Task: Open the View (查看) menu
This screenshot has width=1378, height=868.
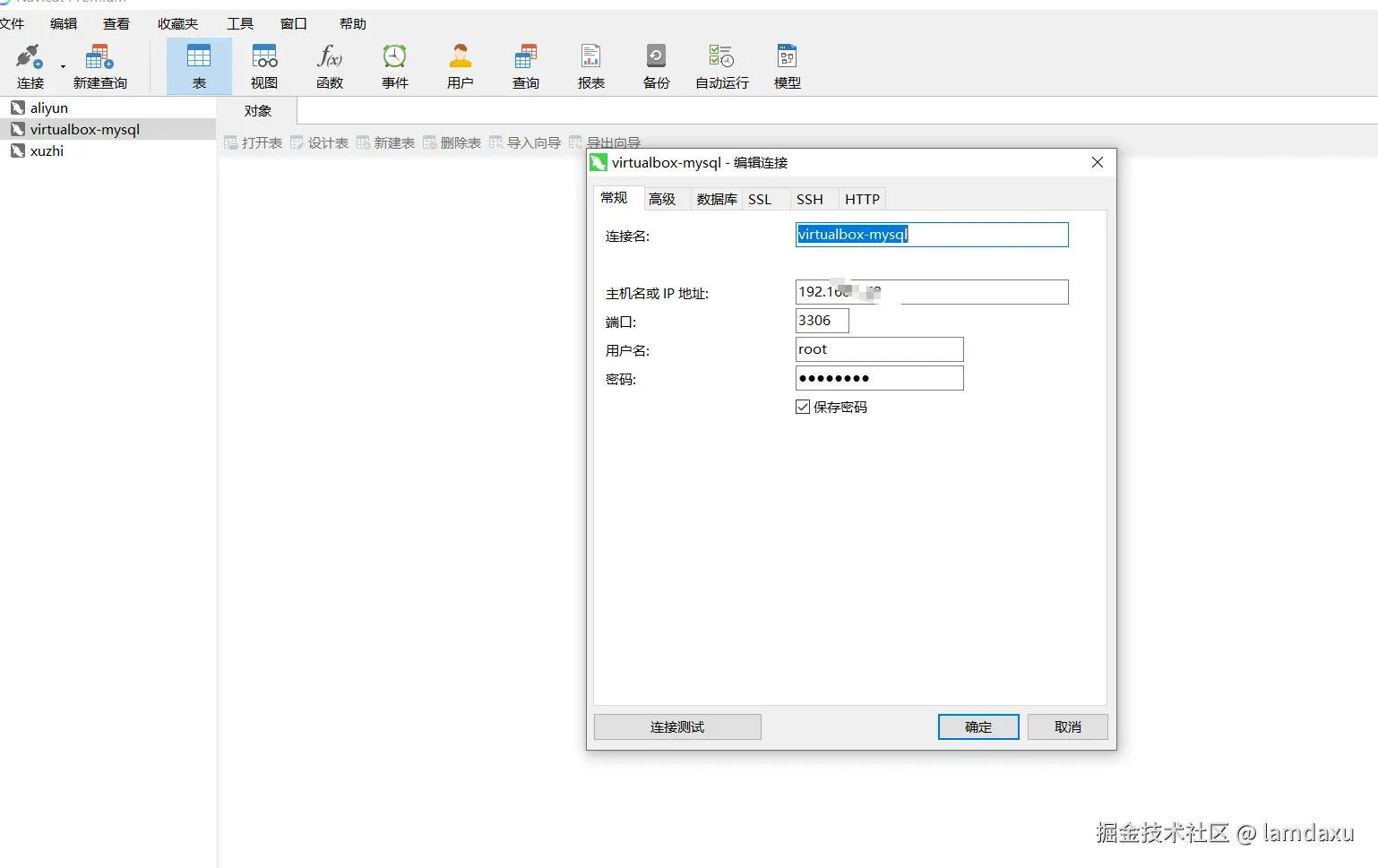Action: click(116, 24)
